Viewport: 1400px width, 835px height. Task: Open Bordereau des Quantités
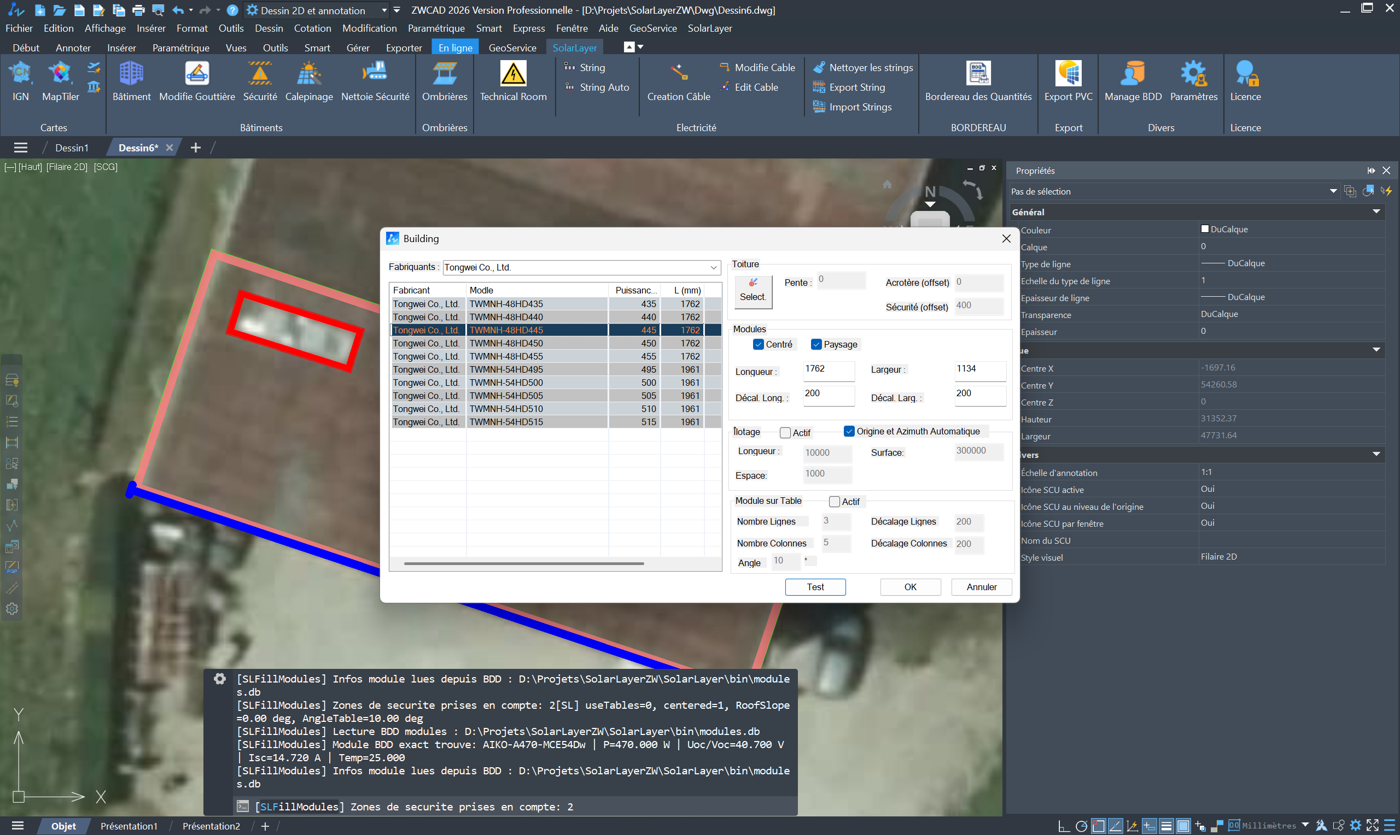[978, 81]
